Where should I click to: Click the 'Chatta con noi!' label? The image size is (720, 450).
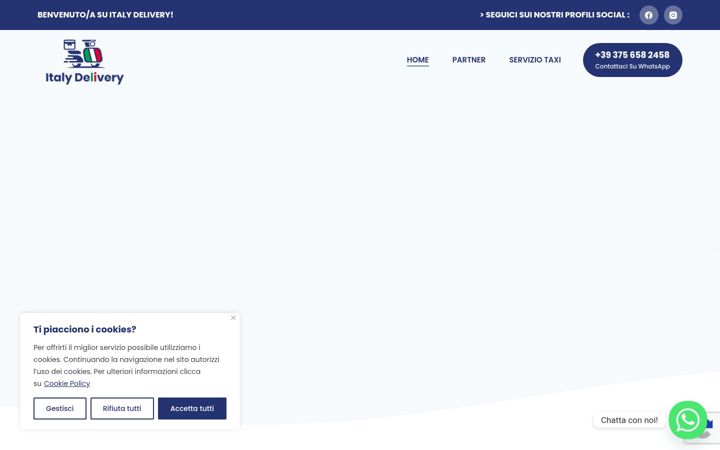coord(629,420)
